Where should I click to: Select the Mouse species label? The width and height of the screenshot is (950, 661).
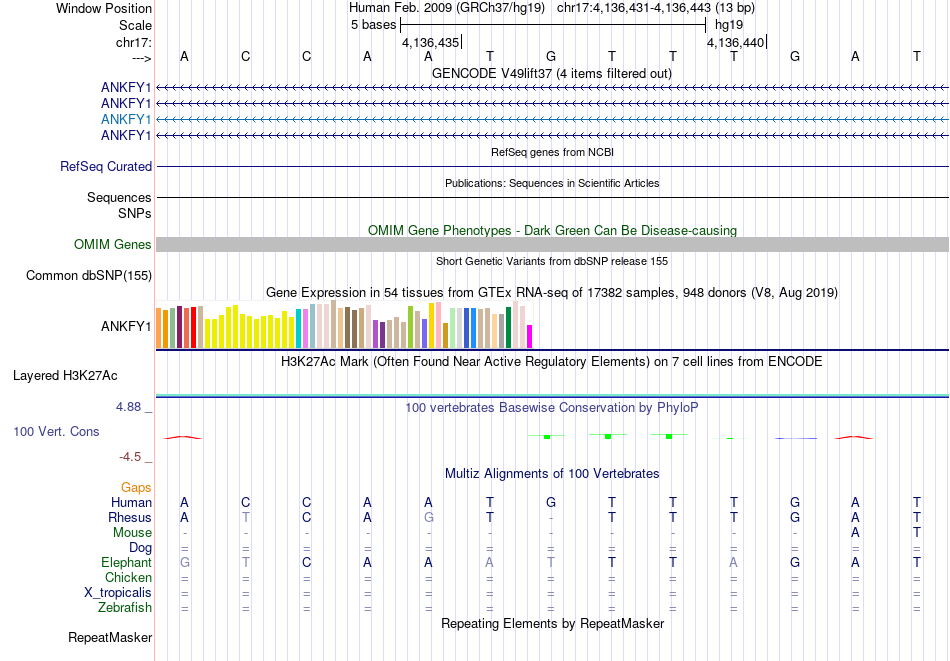tap(132, 533)
